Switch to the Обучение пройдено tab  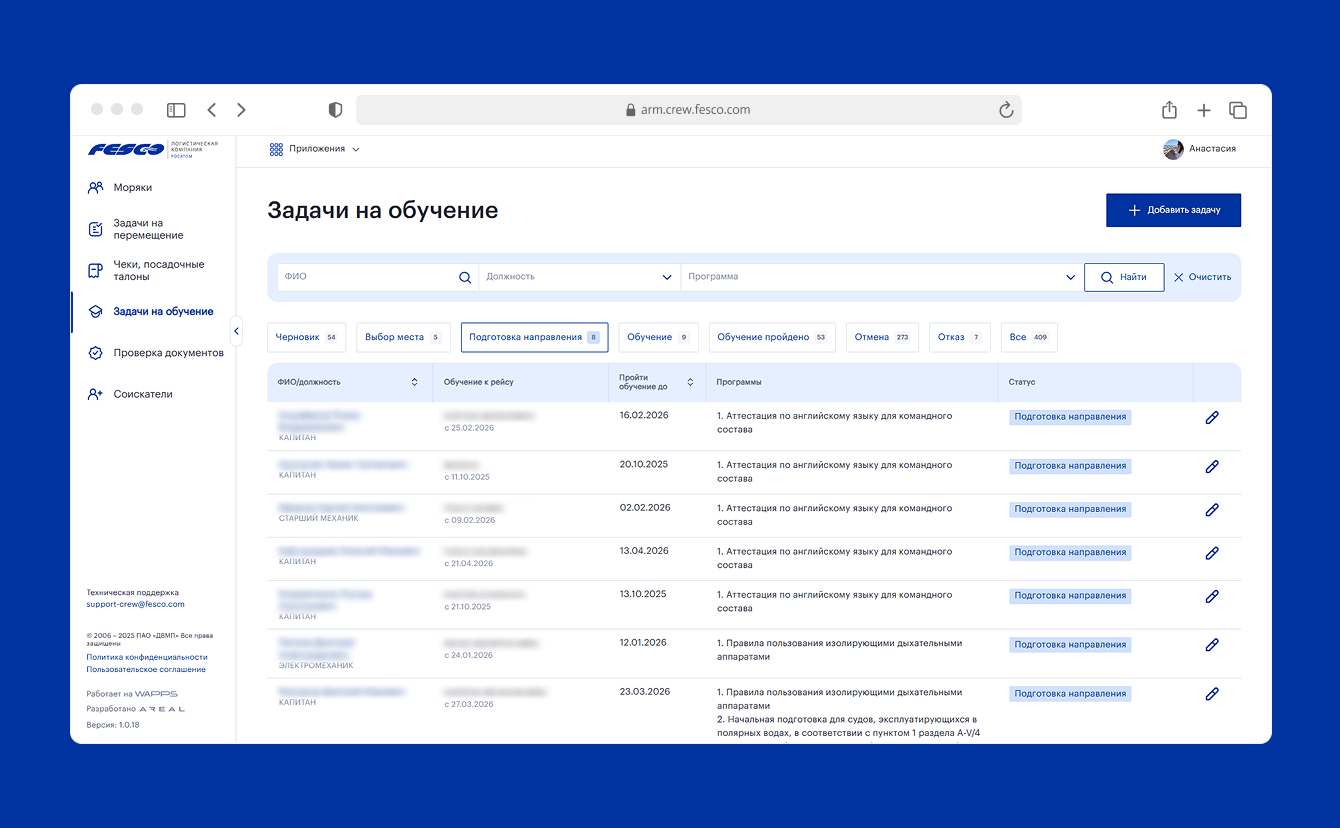[771, 338]
